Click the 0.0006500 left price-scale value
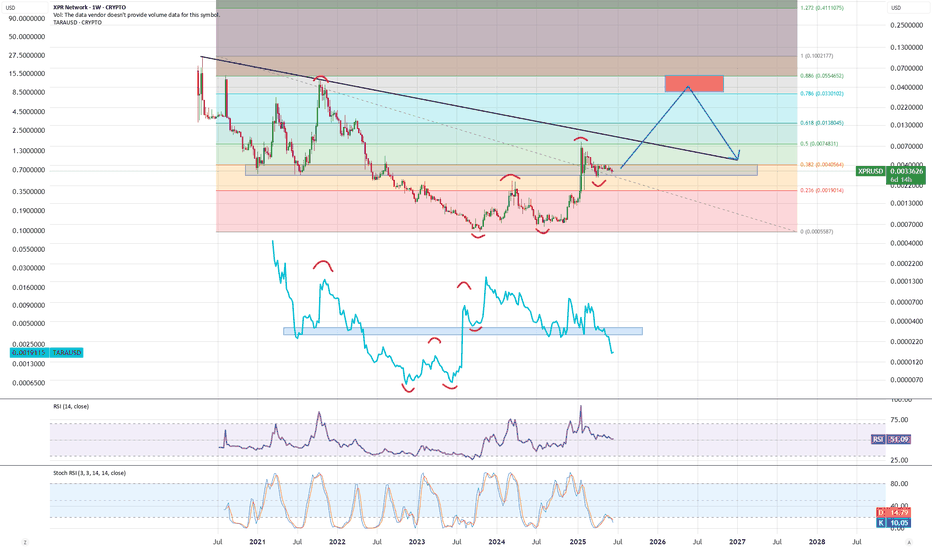 pyautogui.click(x=28, y=383)
